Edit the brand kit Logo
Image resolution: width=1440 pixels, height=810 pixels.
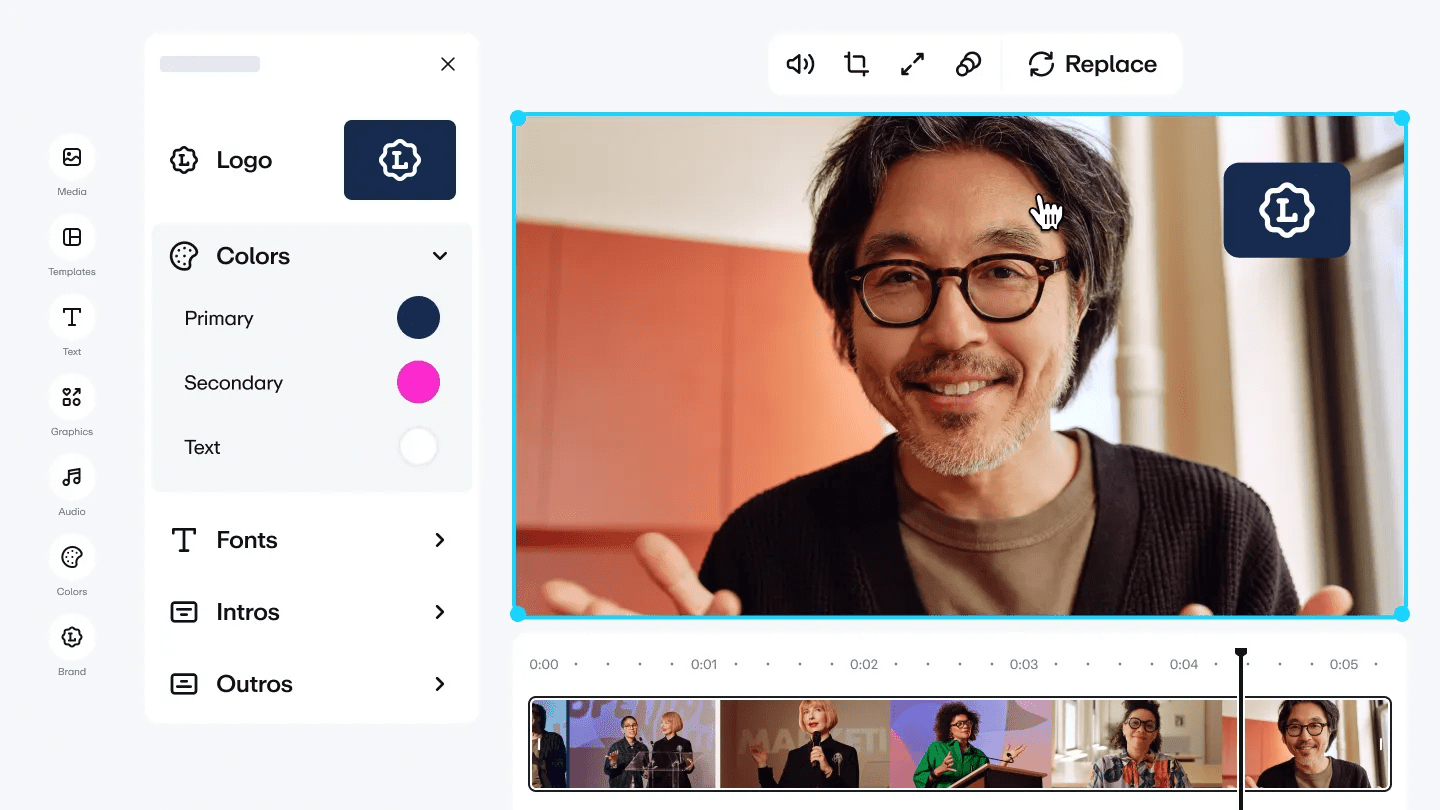coord(400,160)
